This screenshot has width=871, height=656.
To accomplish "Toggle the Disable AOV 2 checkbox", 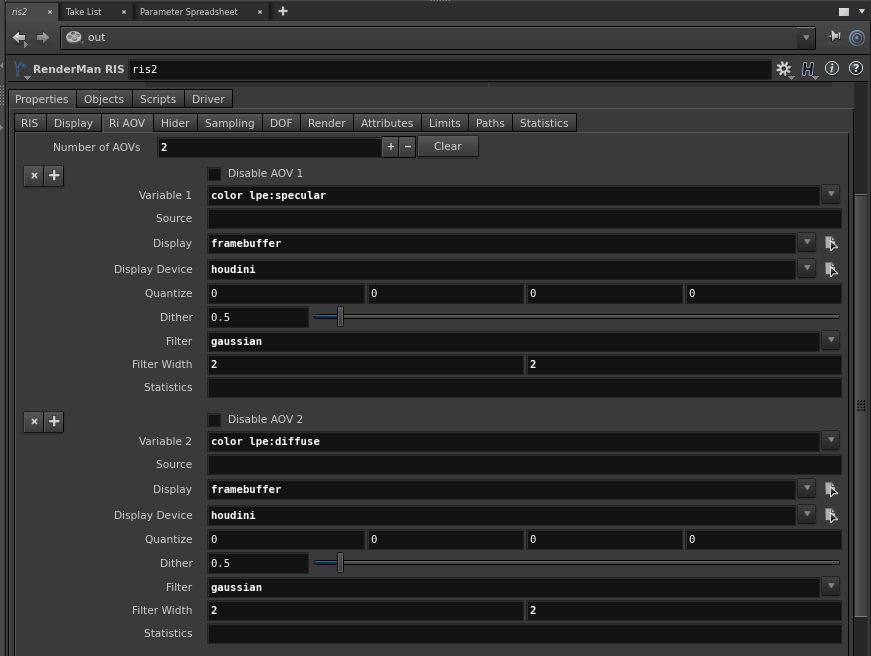I will tap(214, 420).
